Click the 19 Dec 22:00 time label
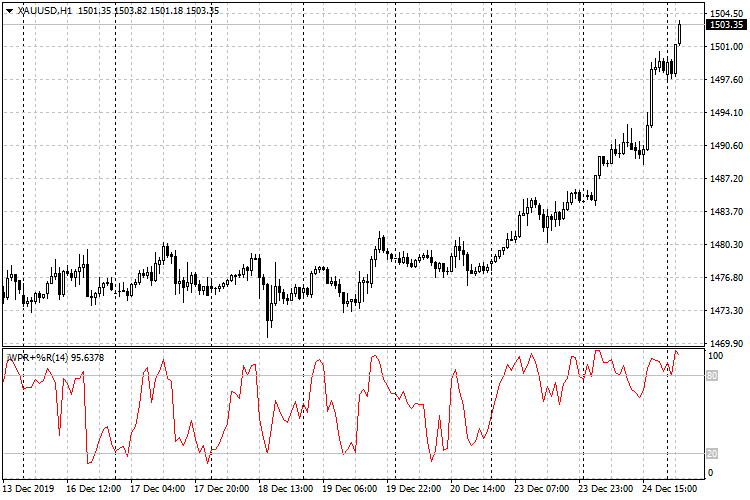The width and height of the screenshot is (750, 500). (413, 490)
